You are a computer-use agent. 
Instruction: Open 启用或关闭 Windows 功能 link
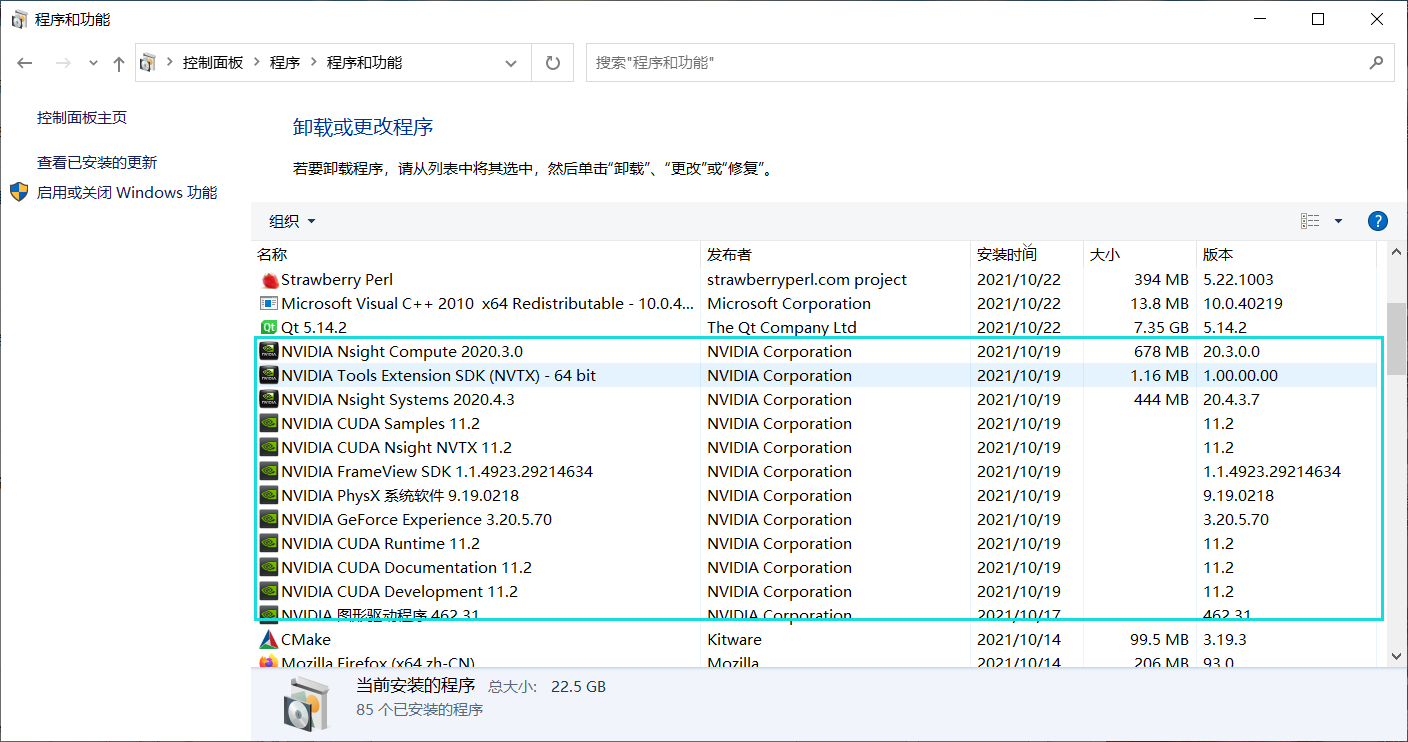coord(127,193)
